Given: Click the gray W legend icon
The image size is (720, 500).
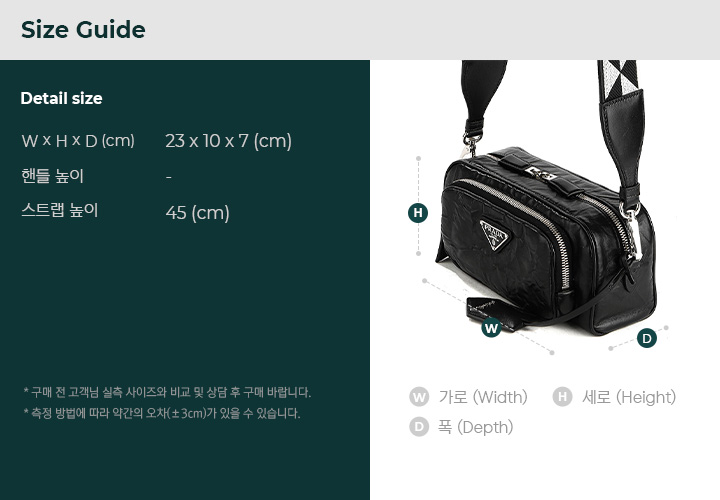Looking at the screenshot, I should pyautogui.click(x=419, y=397).
